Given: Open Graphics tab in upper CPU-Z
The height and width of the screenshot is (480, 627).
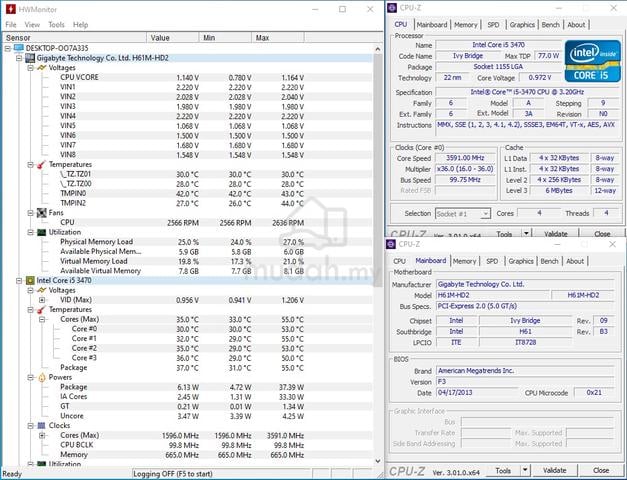Looking at the screenshot, I should [x=522, y=25].
